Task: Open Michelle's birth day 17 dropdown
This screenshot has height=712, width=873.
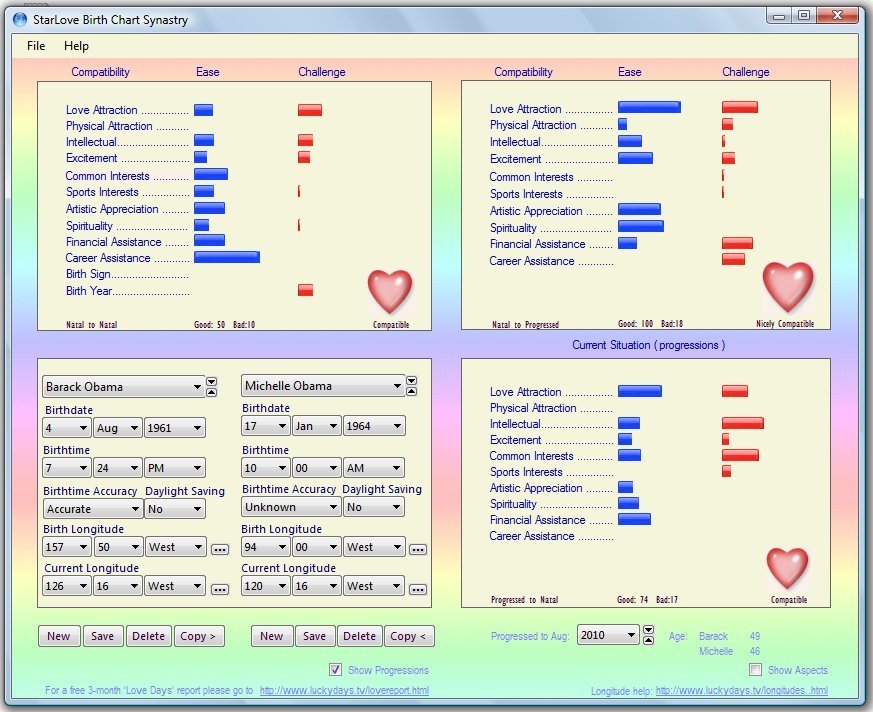Action: (x=266, y=426)
